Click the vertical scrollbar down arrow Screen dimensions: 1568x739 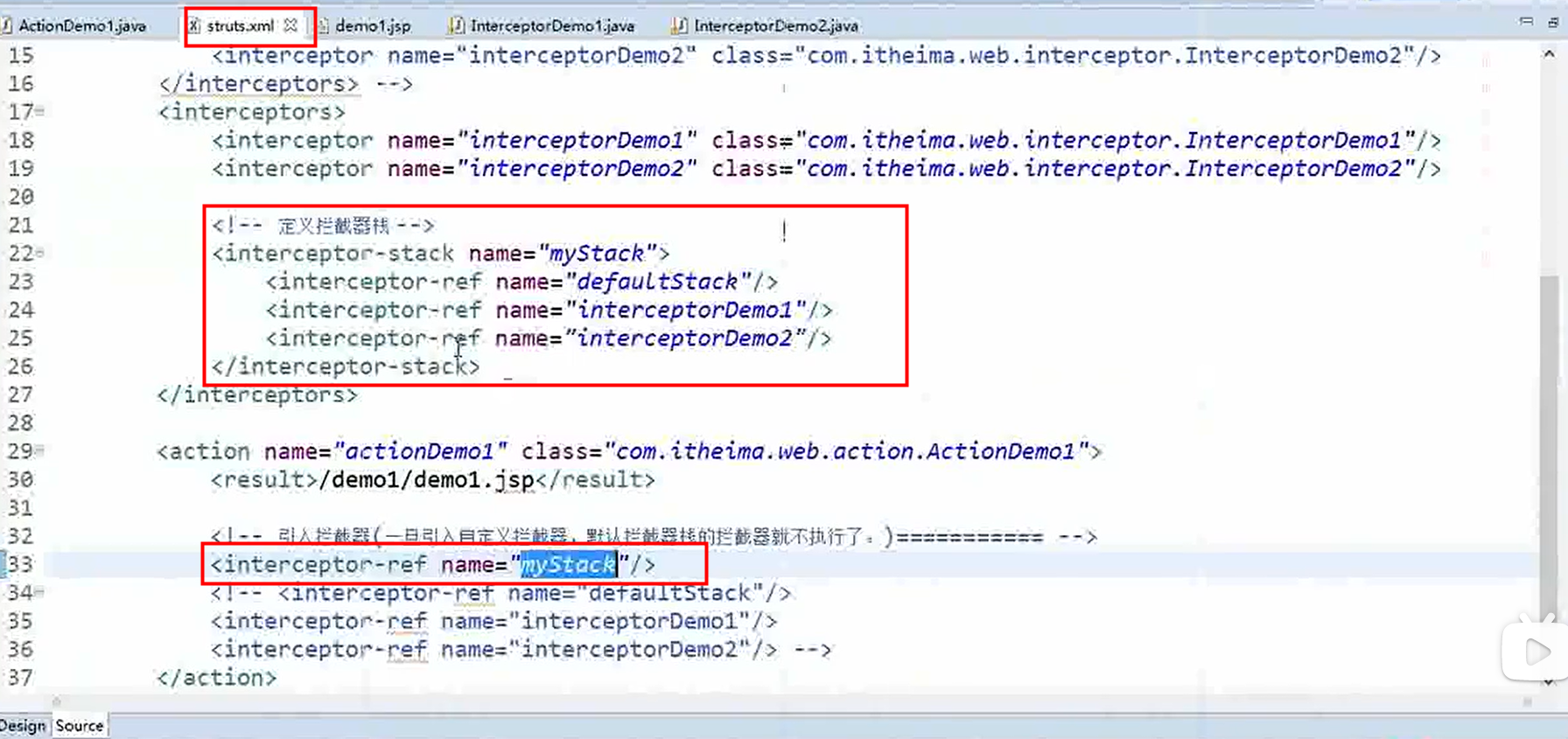1549,682
